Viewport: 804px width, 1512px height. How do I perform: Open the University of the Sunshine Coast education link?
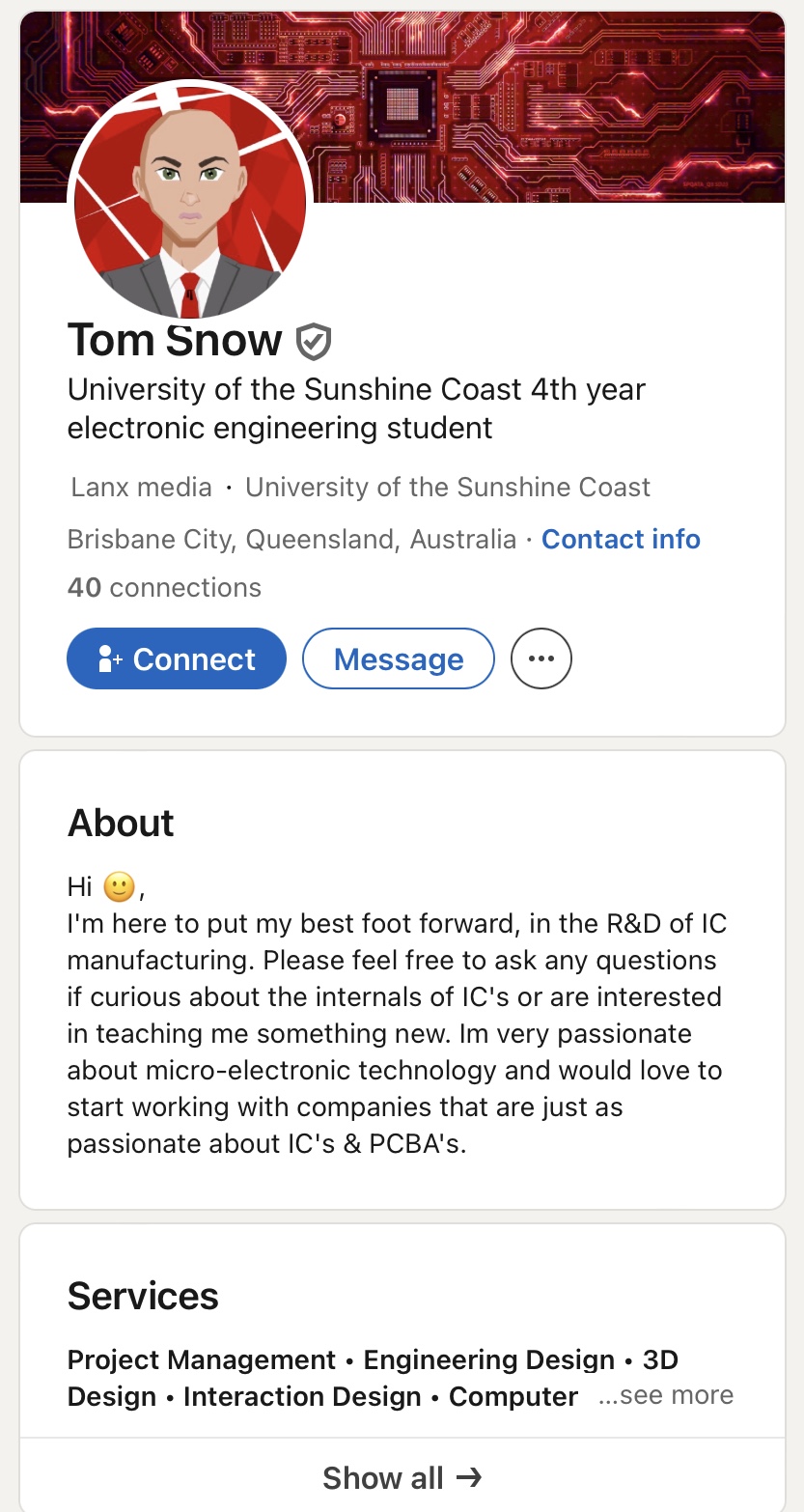point(448,487)
